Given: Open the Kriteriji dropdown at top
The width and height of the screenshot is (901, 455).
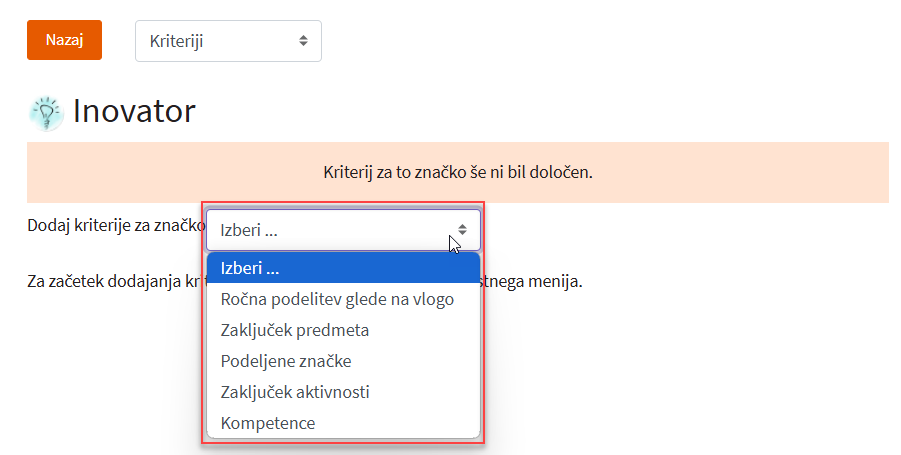Looking at the screenshot, I should [x=228, y=41].
